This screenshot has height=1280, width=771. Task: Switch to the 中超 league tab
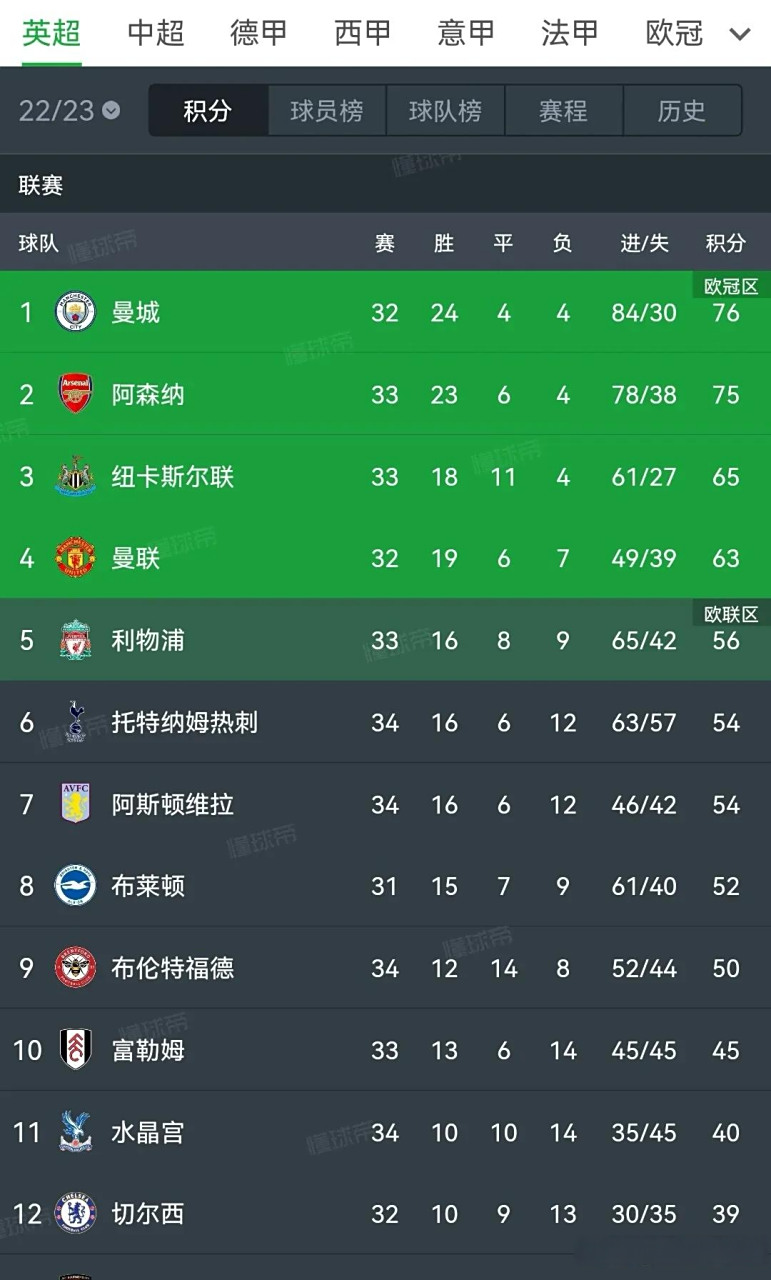click(156, 33)
